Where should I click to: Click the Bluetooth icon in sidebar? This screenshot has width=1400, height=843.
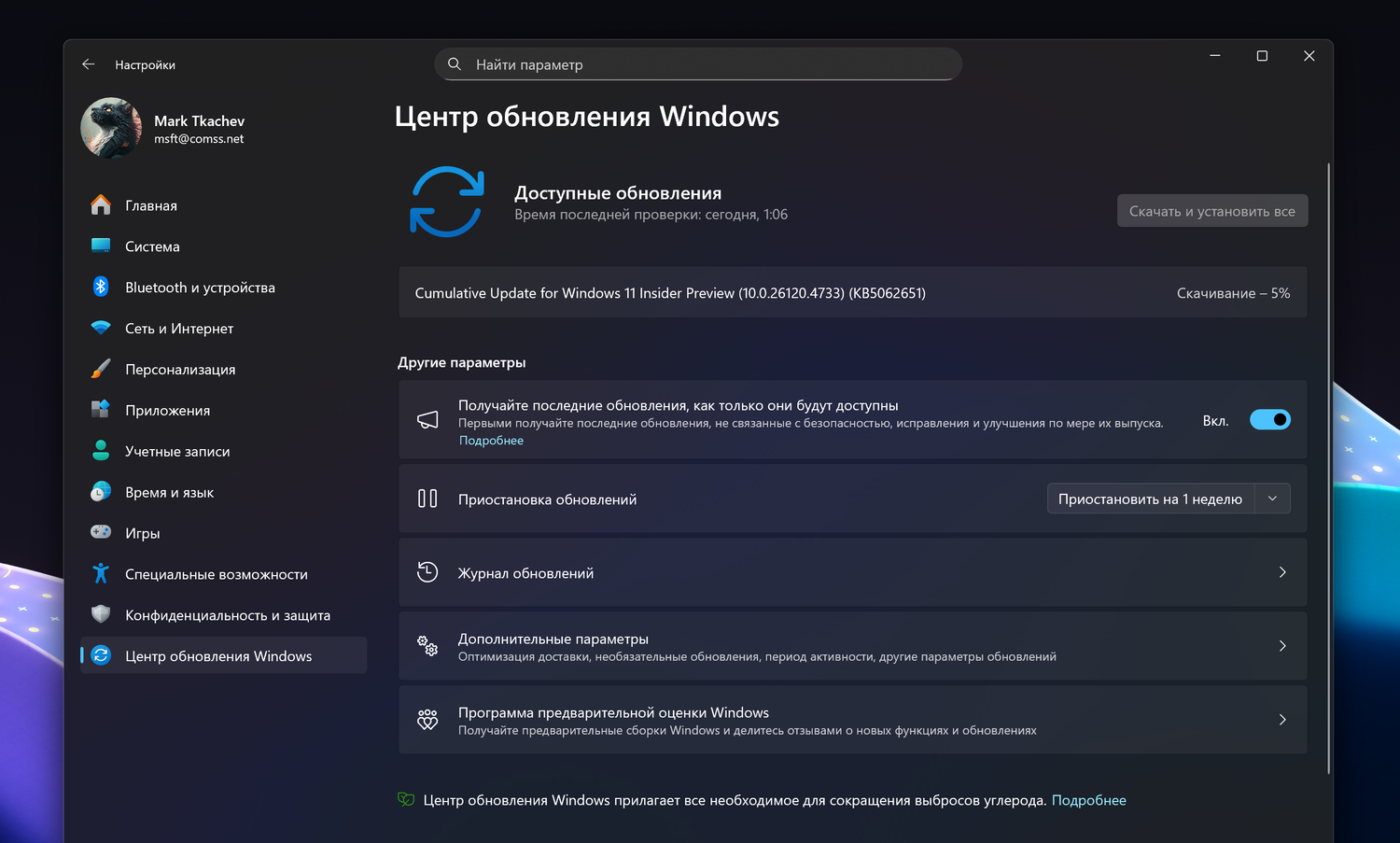tap(101, 288)
